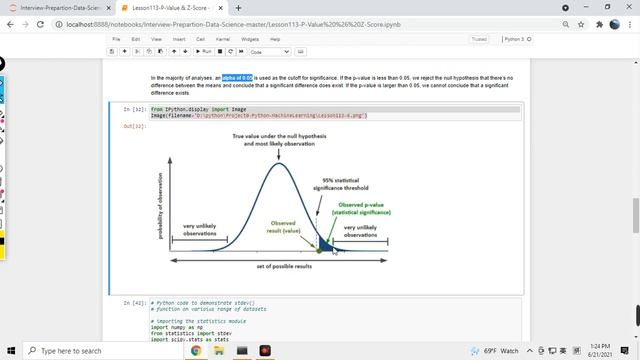Viewport: 640px width, 360px height.
Task: Run the selected cell
Action: coord(203,51)
